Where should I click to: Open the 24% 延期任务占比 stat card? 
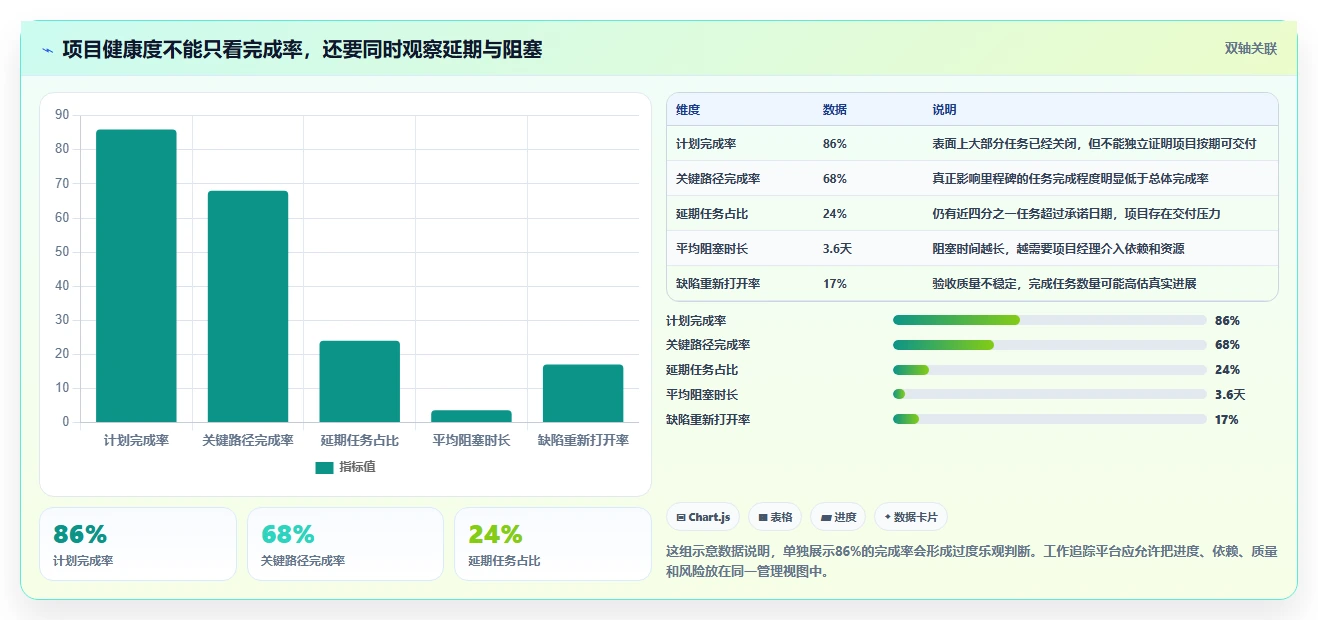552,544
